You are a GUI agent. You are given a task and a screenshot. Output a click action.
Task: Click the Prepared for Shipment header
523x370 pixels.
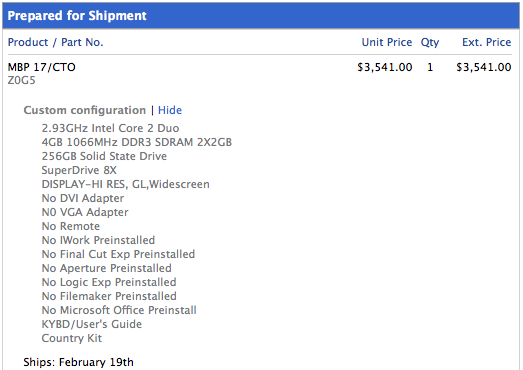77,16
